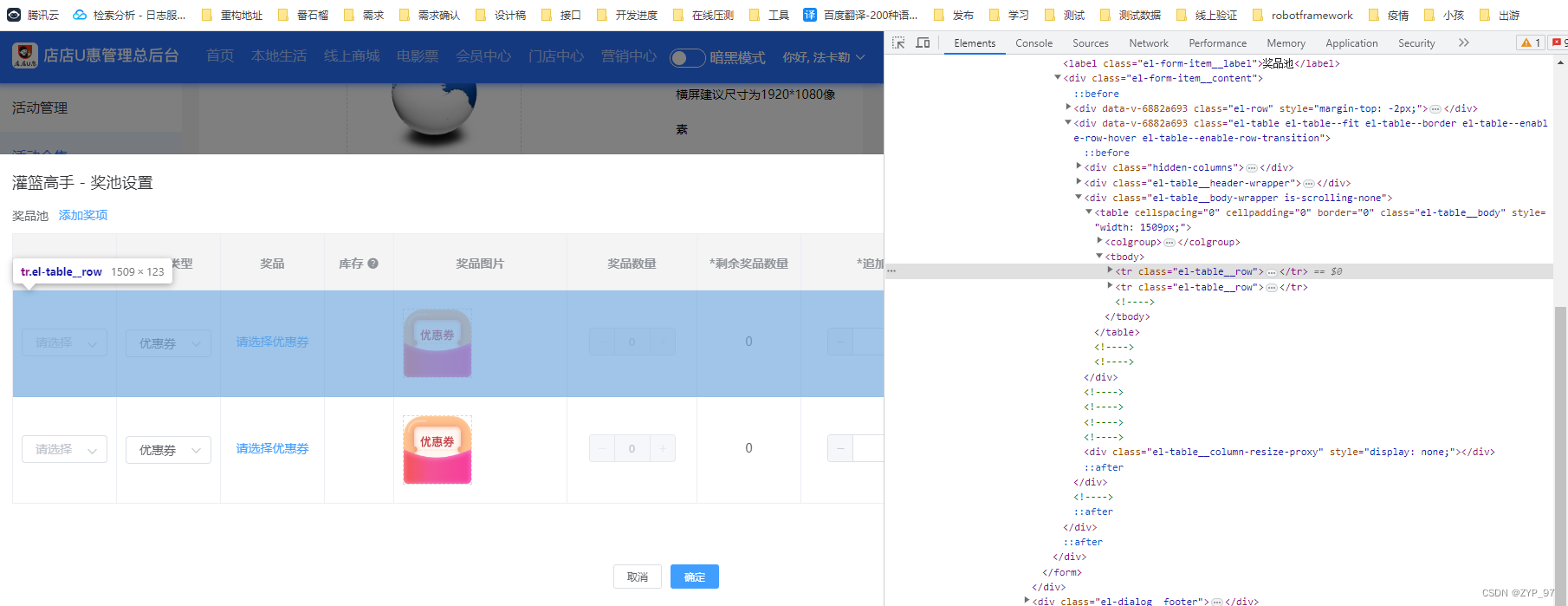
Task: Open the 设计稿 bookmark folder
Action: click(x=500, y=15)
